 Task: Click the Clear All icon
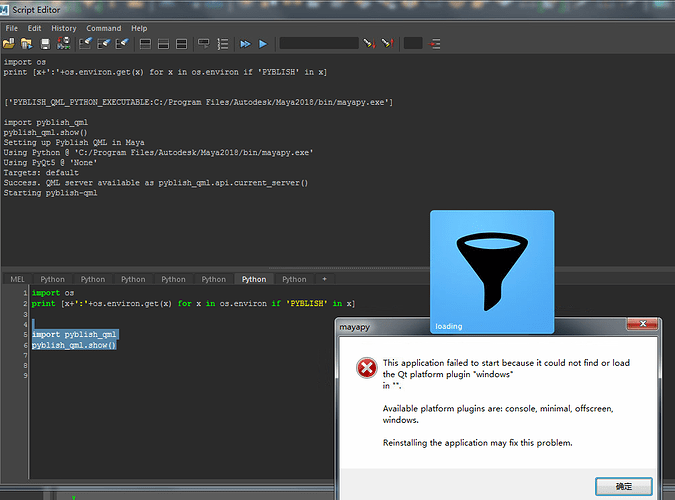click(x=122, y=43)
